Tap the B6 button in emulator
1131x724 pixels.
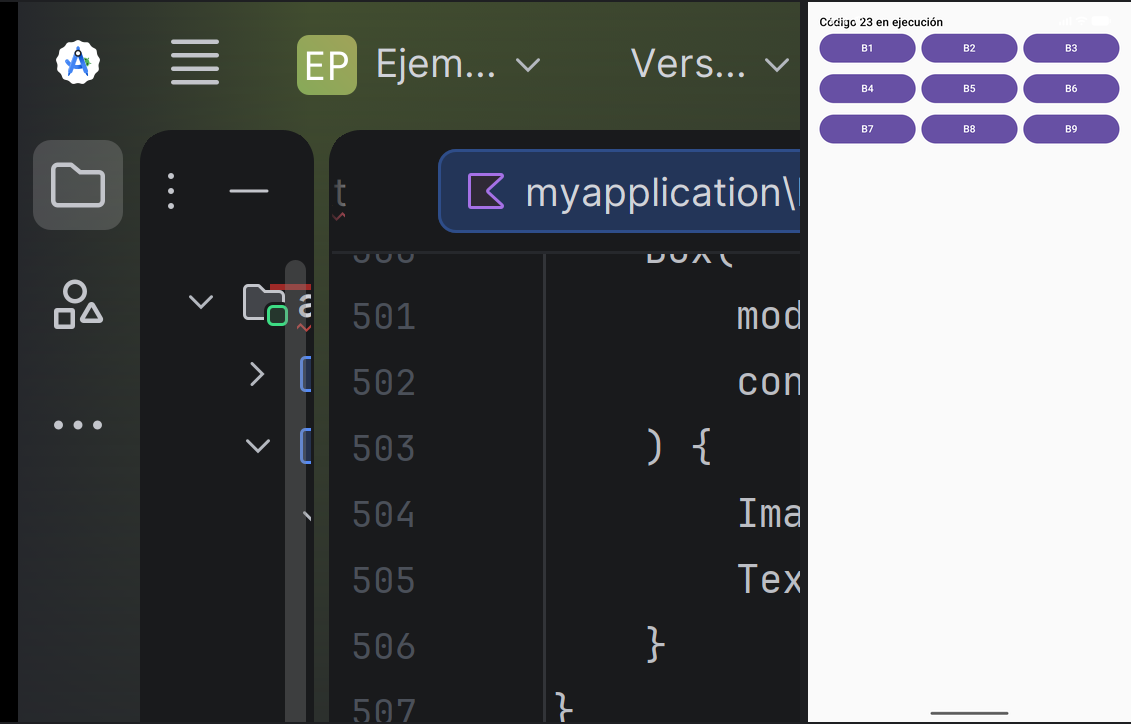point(1071,89)
